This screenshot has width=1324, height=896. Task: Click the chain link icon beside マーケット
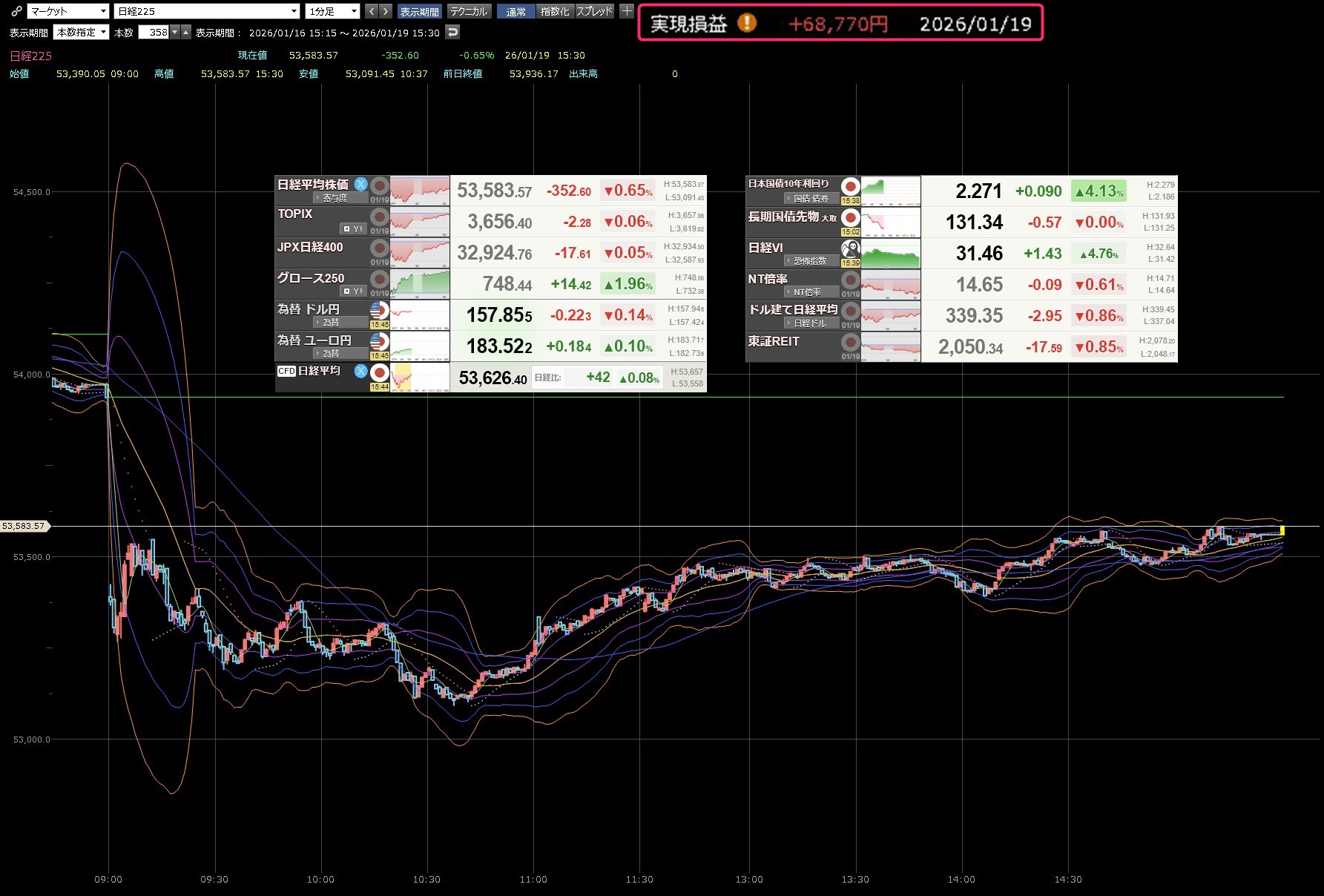click(x=16, y=11)
